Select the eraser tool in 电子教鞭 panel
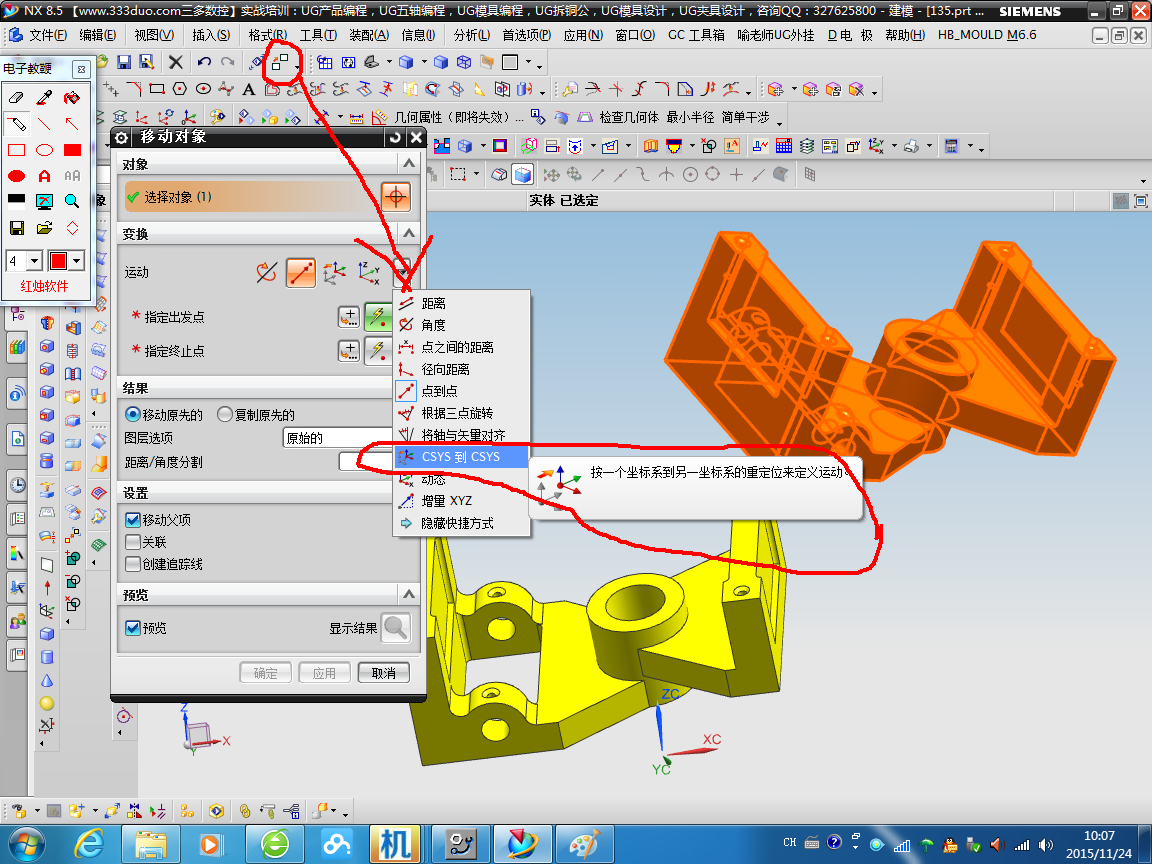Viewport: 1152px width, 864px height. tap(16, 97)
